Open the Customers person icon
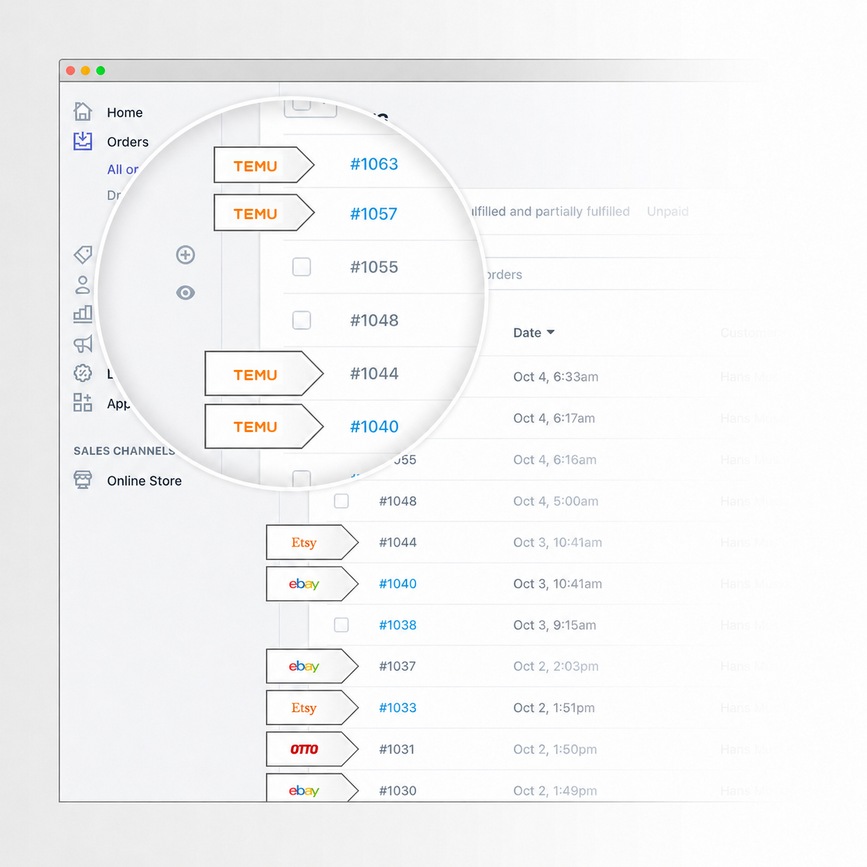 (82, 285)
